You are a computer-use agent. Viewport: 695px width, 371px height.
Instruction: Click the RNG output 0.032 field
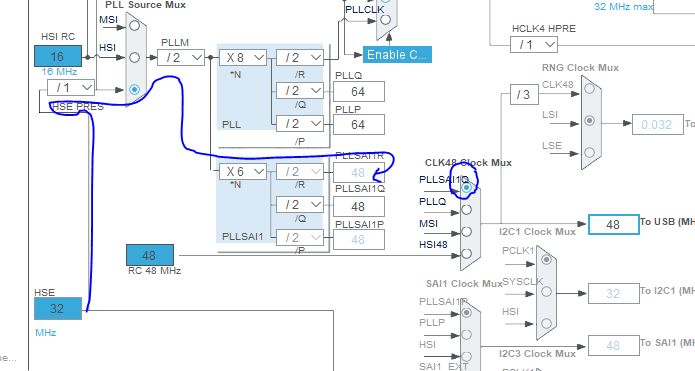pyautogui.click(x=658, y=125)
